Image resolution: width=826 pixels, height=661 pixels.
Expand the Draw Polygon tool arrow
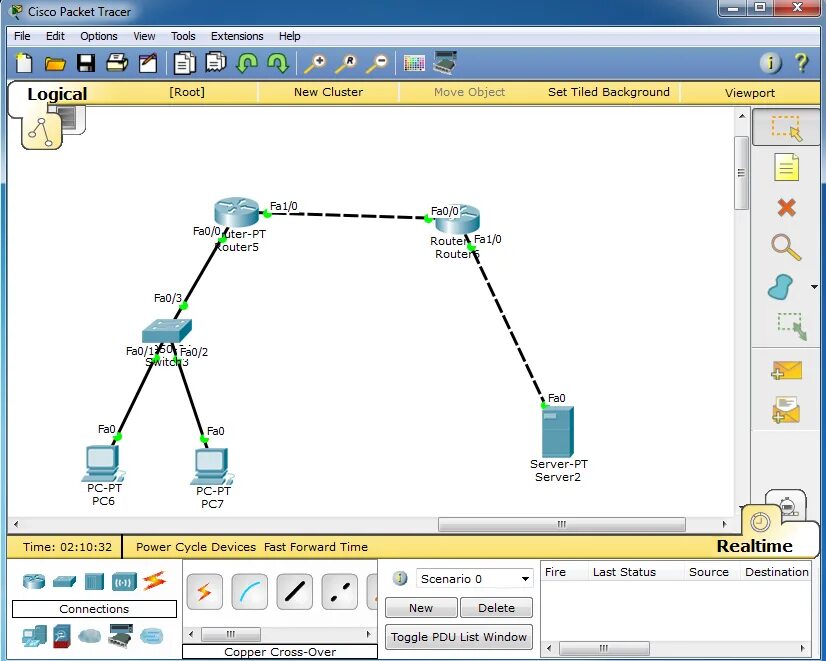814,287
